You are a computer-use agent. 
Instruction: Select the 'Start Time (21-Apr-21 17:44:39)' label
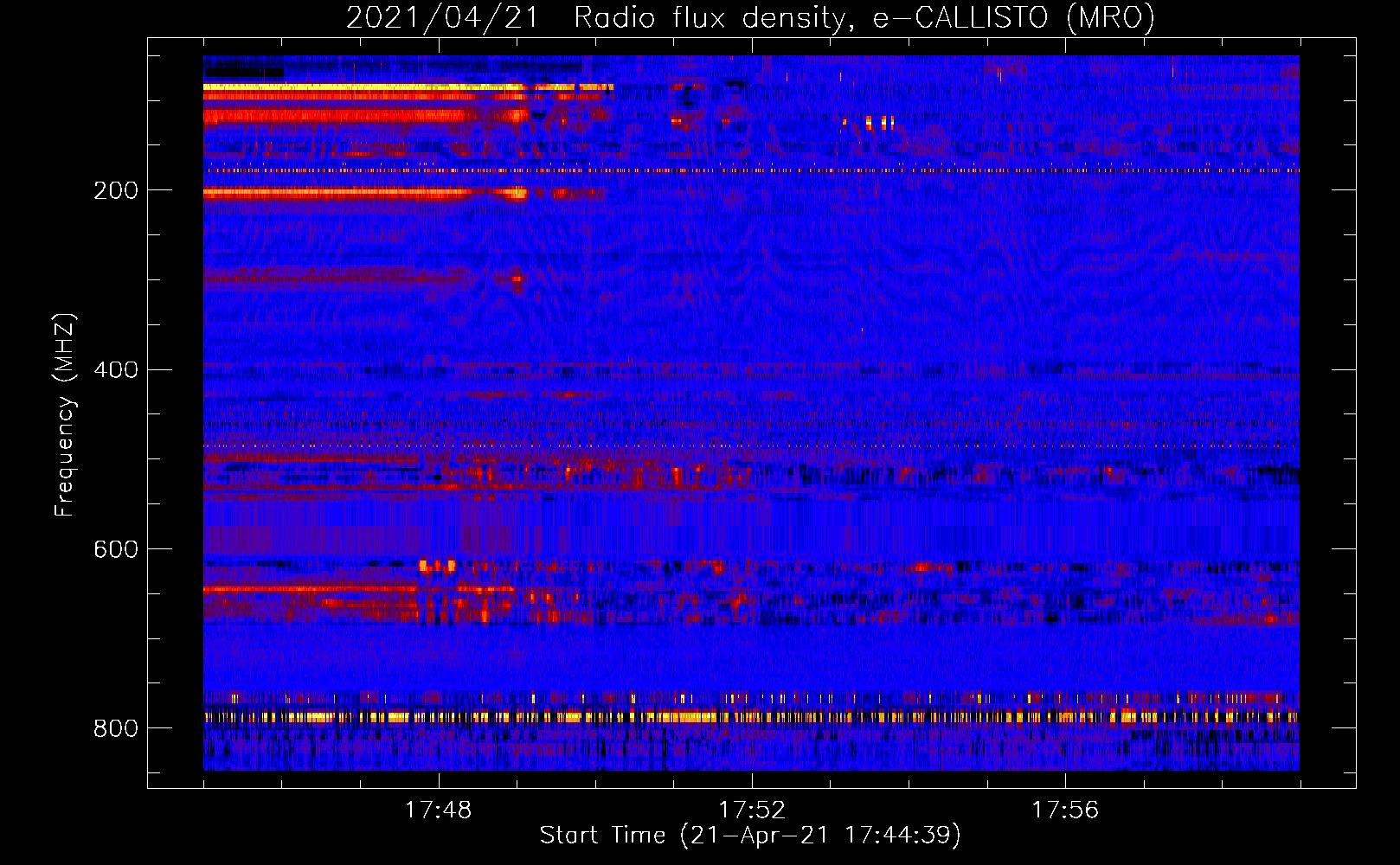click(751, 836)
